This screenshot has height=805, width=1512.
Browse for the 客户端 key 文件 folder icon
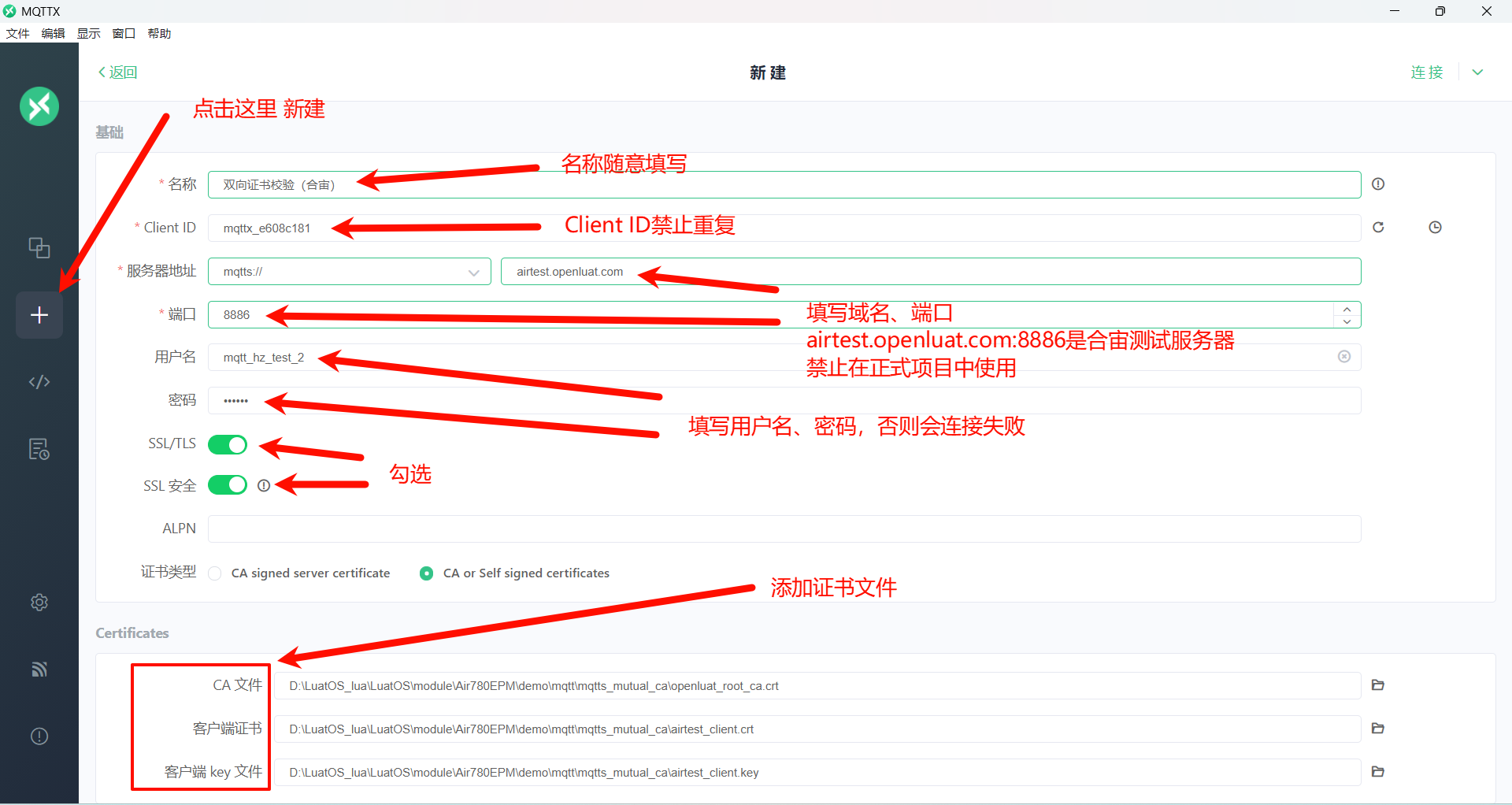pos(1378,772)
